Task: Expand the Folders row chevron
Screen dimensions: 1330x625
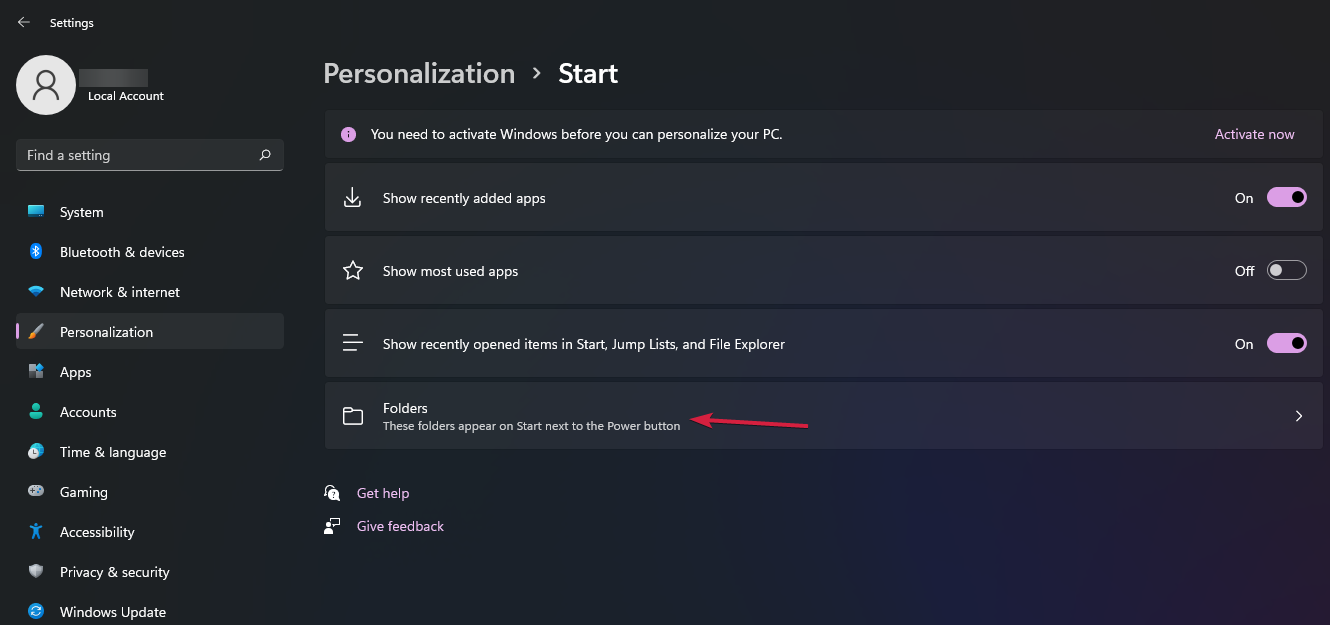Action: (x=1299, y=416)
